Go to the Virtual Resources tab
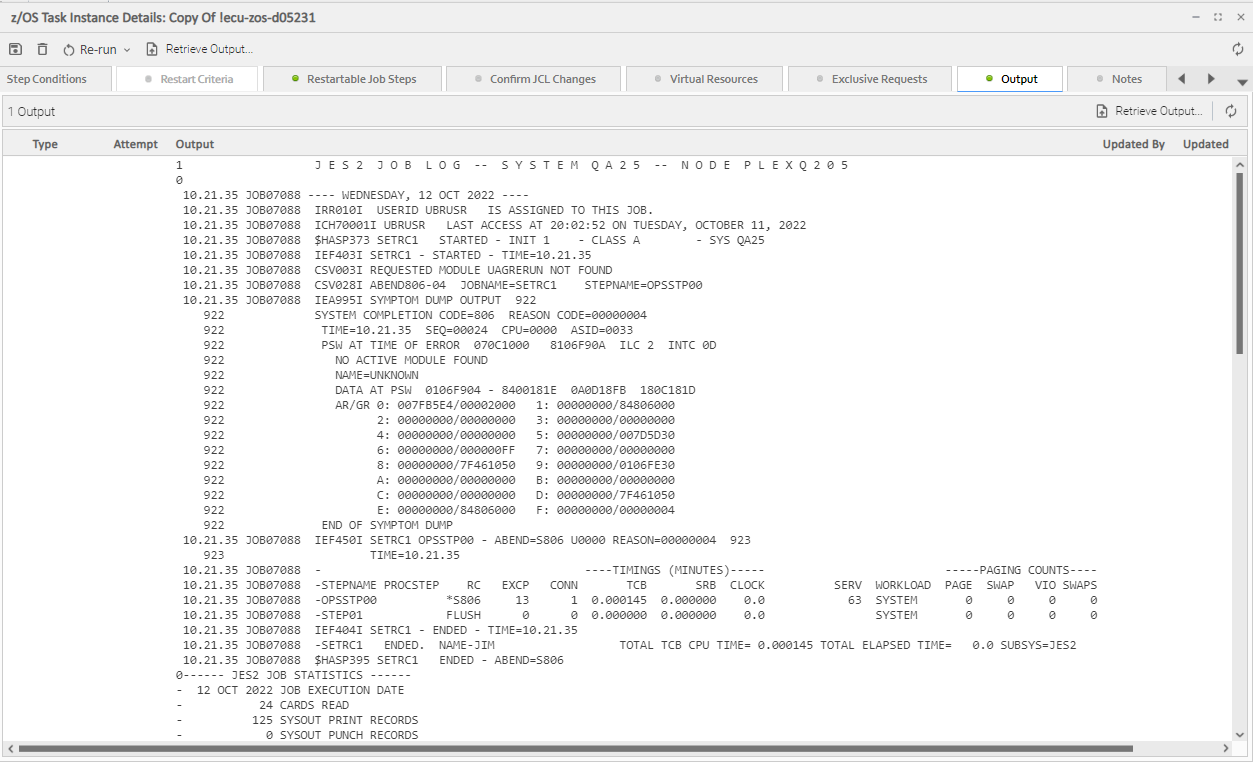Image resolution: width=1253 pixels, height=763 pixels. [x=704, y=79]
